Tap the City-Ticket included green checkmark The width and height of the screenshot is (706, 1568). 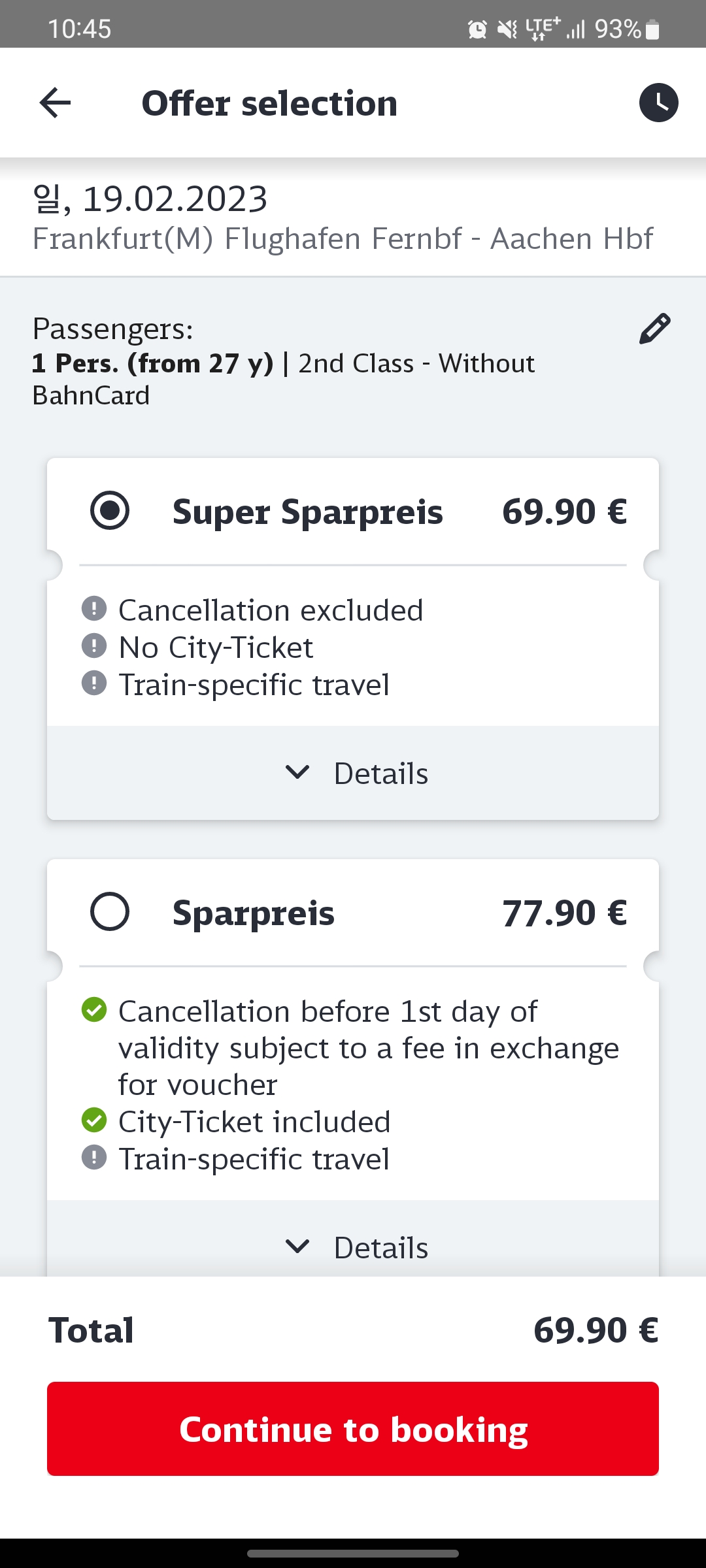pos(94,1120)
